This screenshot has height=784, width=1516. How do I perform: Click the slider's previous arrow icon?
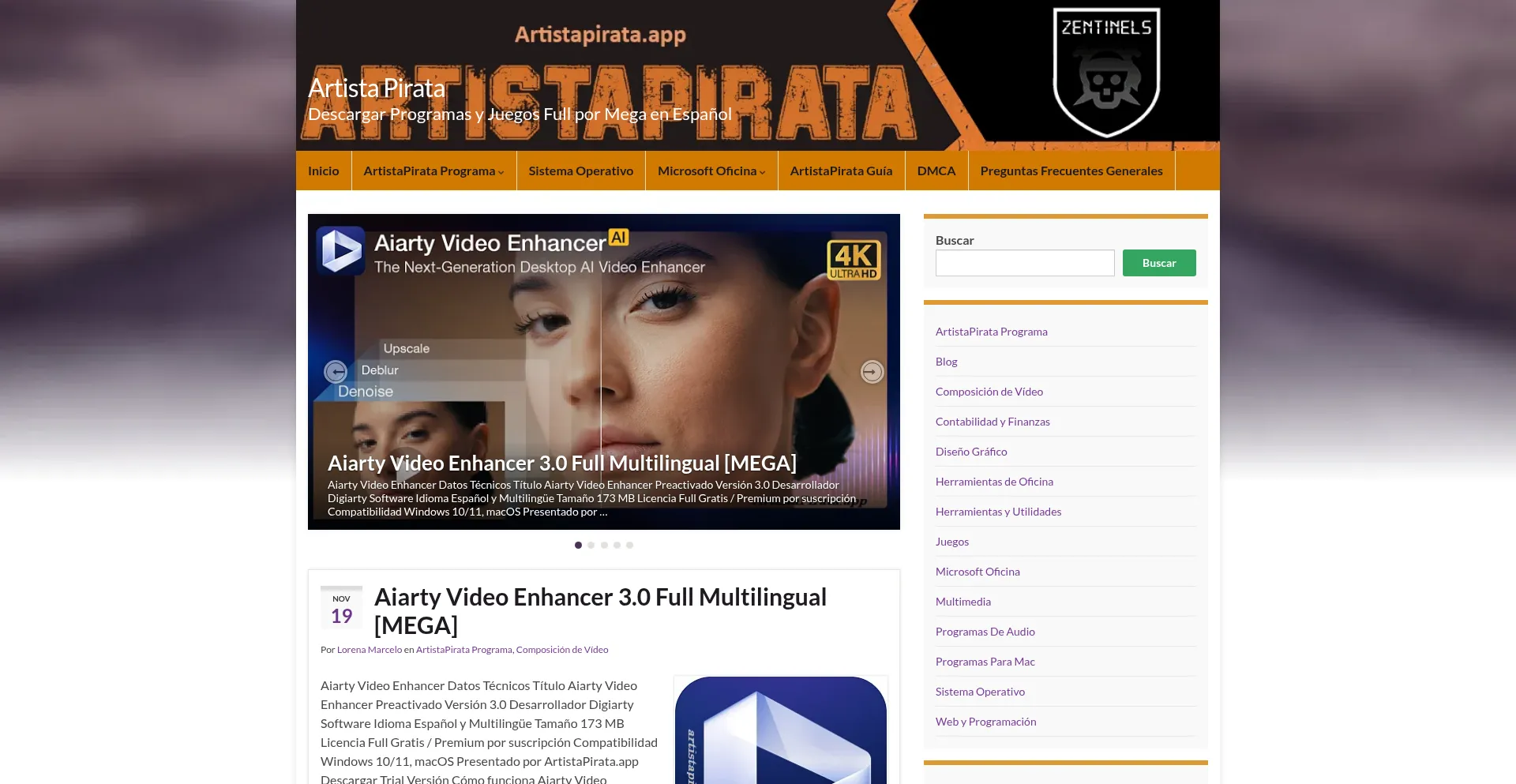coord(336,371)
